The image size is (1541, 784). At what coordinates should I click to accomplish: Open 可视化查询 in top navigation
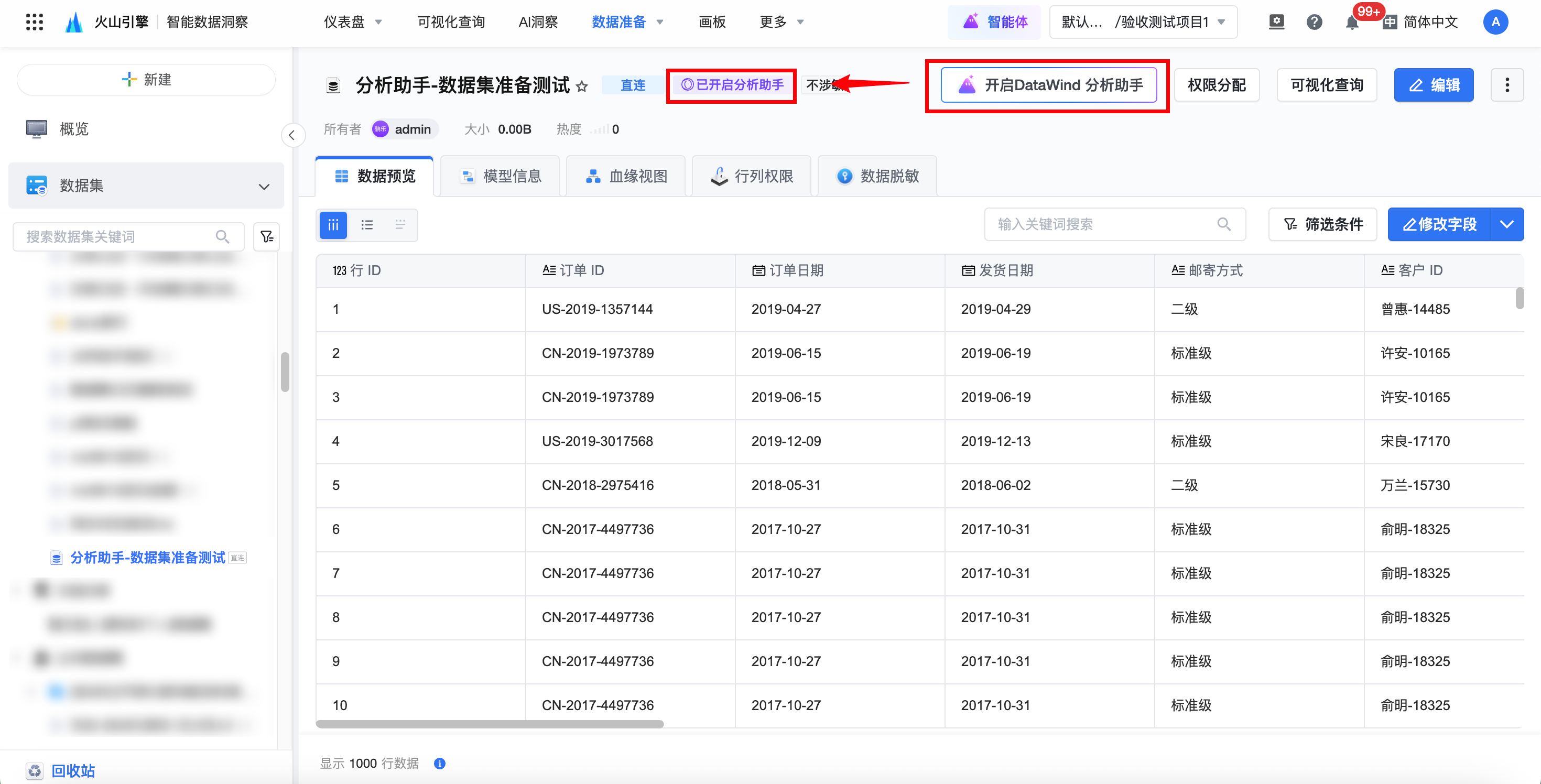pos(451,22)
